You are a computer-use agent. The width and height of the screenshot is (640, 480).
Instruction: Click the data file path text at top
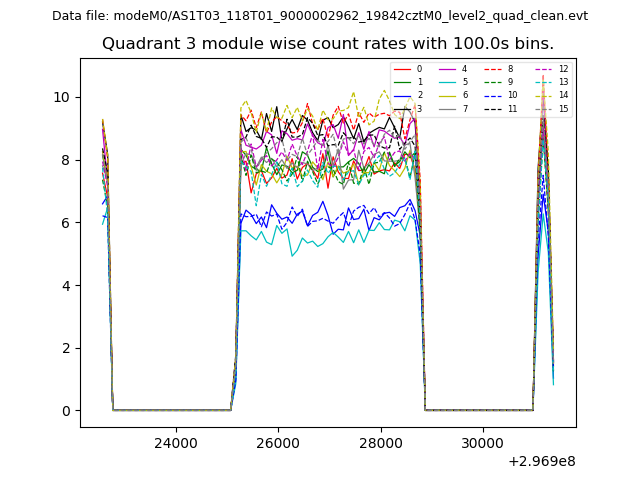[320, 15]
